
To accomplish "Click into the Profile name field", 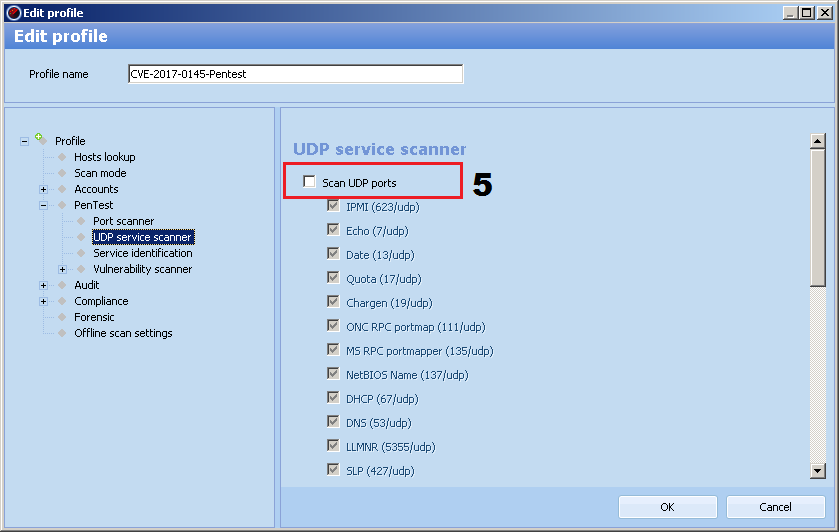I will (295, 74).
